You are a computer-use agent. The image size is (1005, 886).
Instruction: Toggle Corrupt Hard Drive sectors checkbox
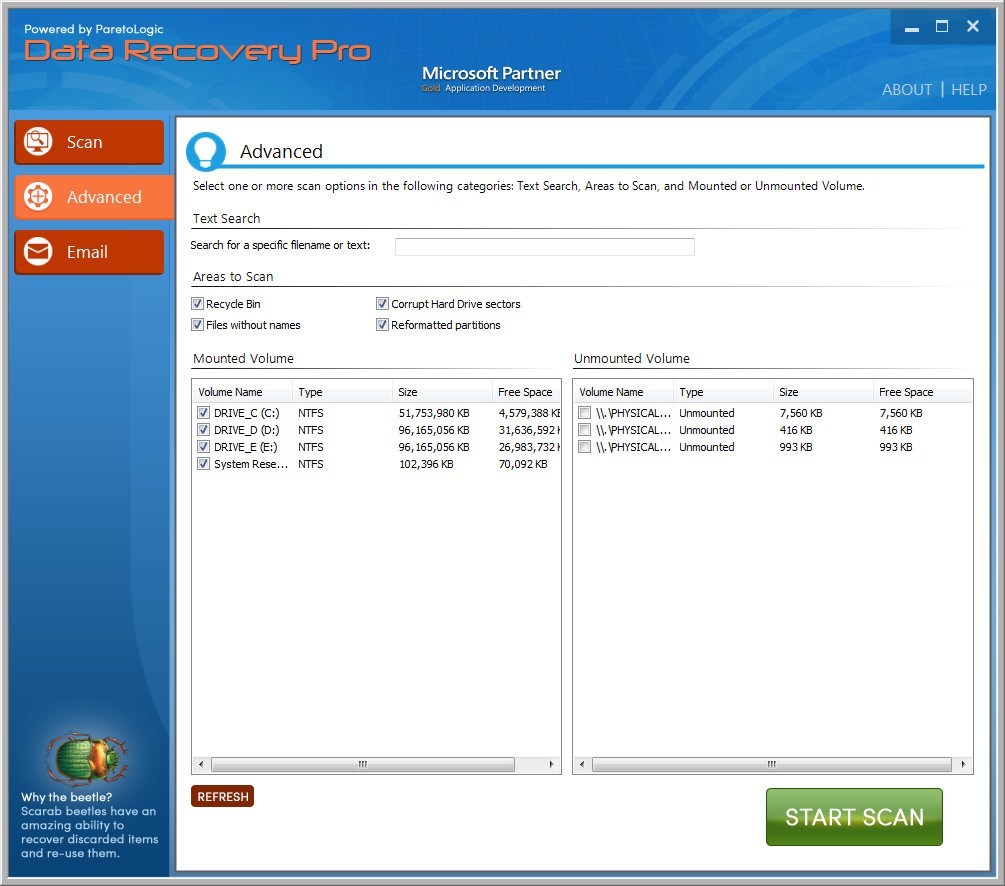click(382, 303)
